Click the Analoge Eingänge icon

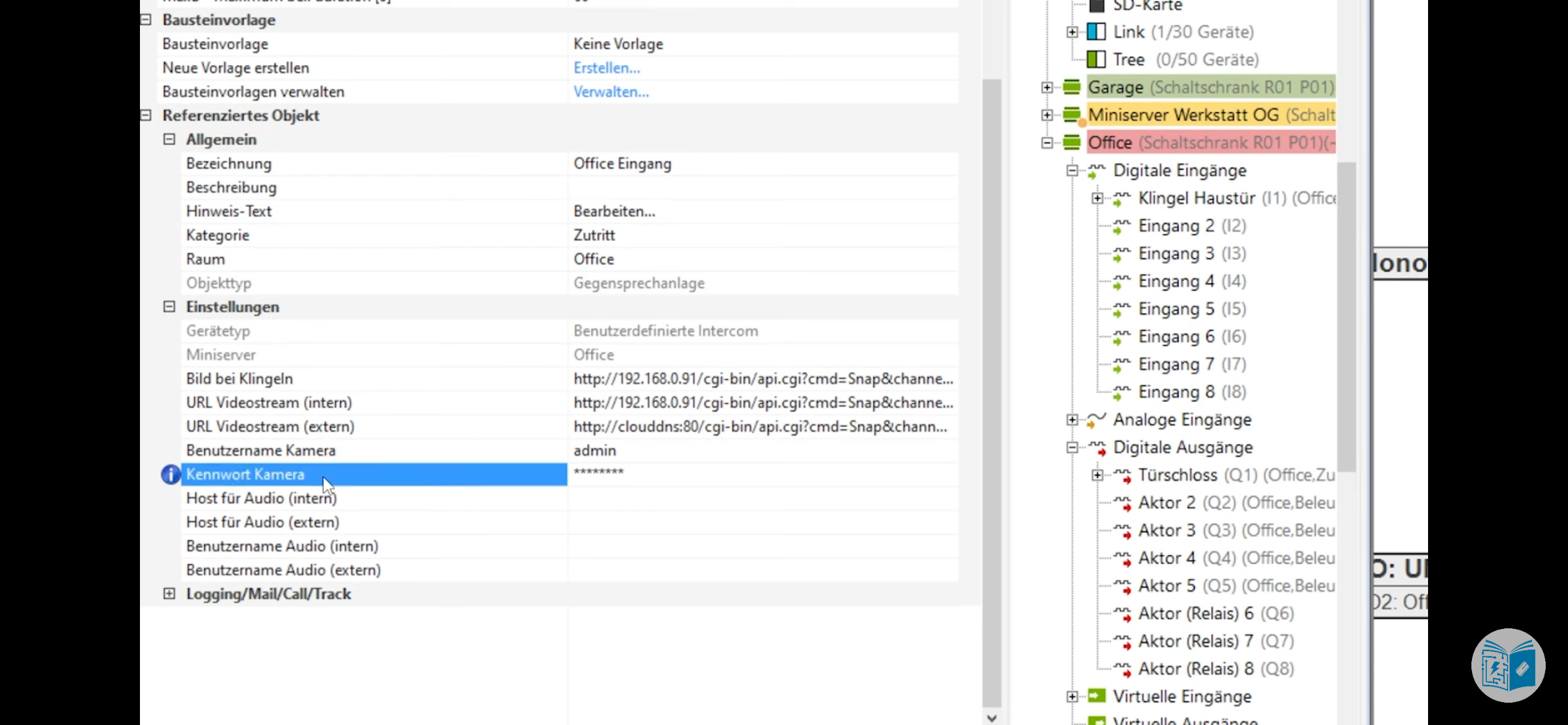tap(1096, 420)
